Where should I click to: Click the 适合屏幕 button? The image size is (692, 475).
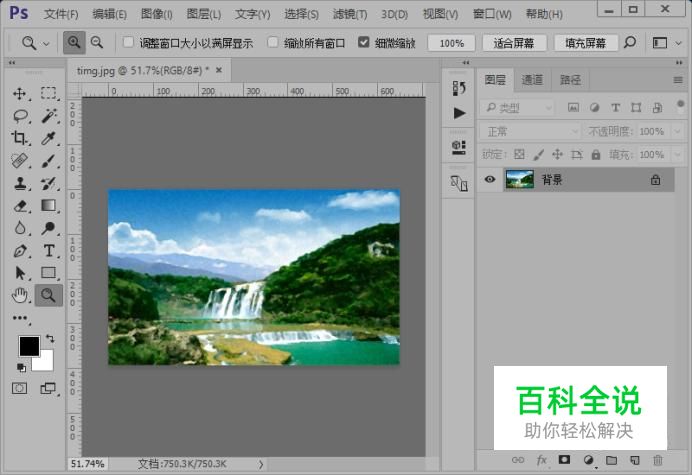pos(514,43)
